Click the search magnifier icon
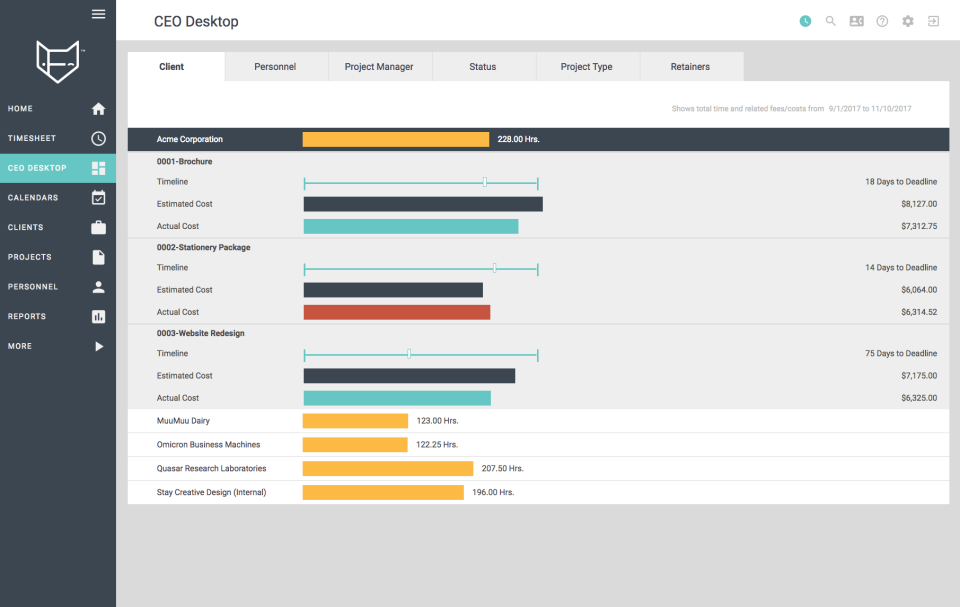Screen dimensions: 960x607 tap(830, 21)
